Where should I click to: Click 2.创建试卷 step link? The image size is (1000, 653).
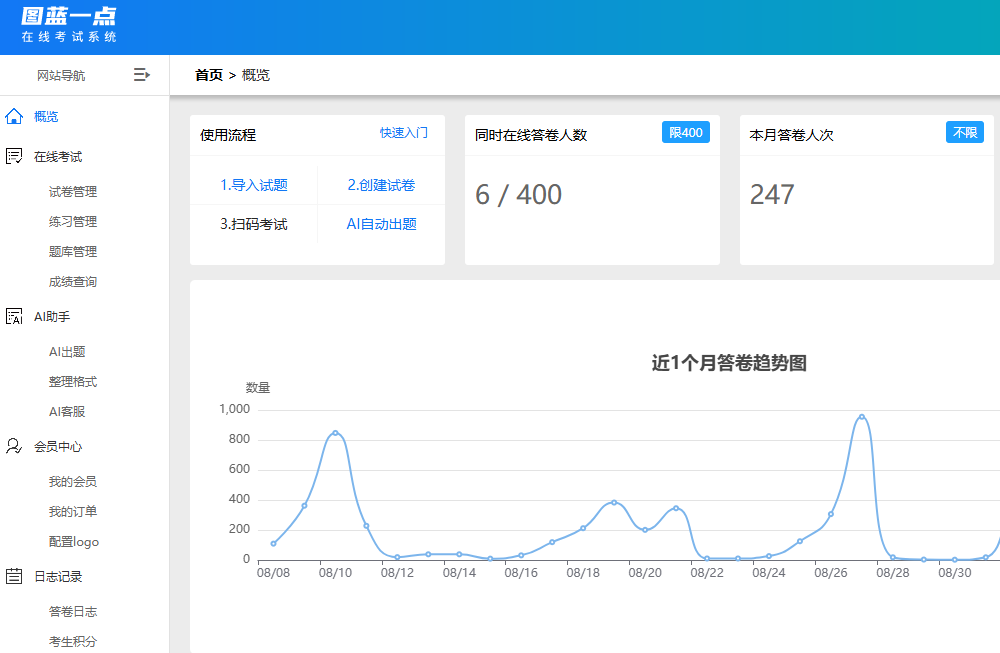pyautogui.click(x=381, y=185)
